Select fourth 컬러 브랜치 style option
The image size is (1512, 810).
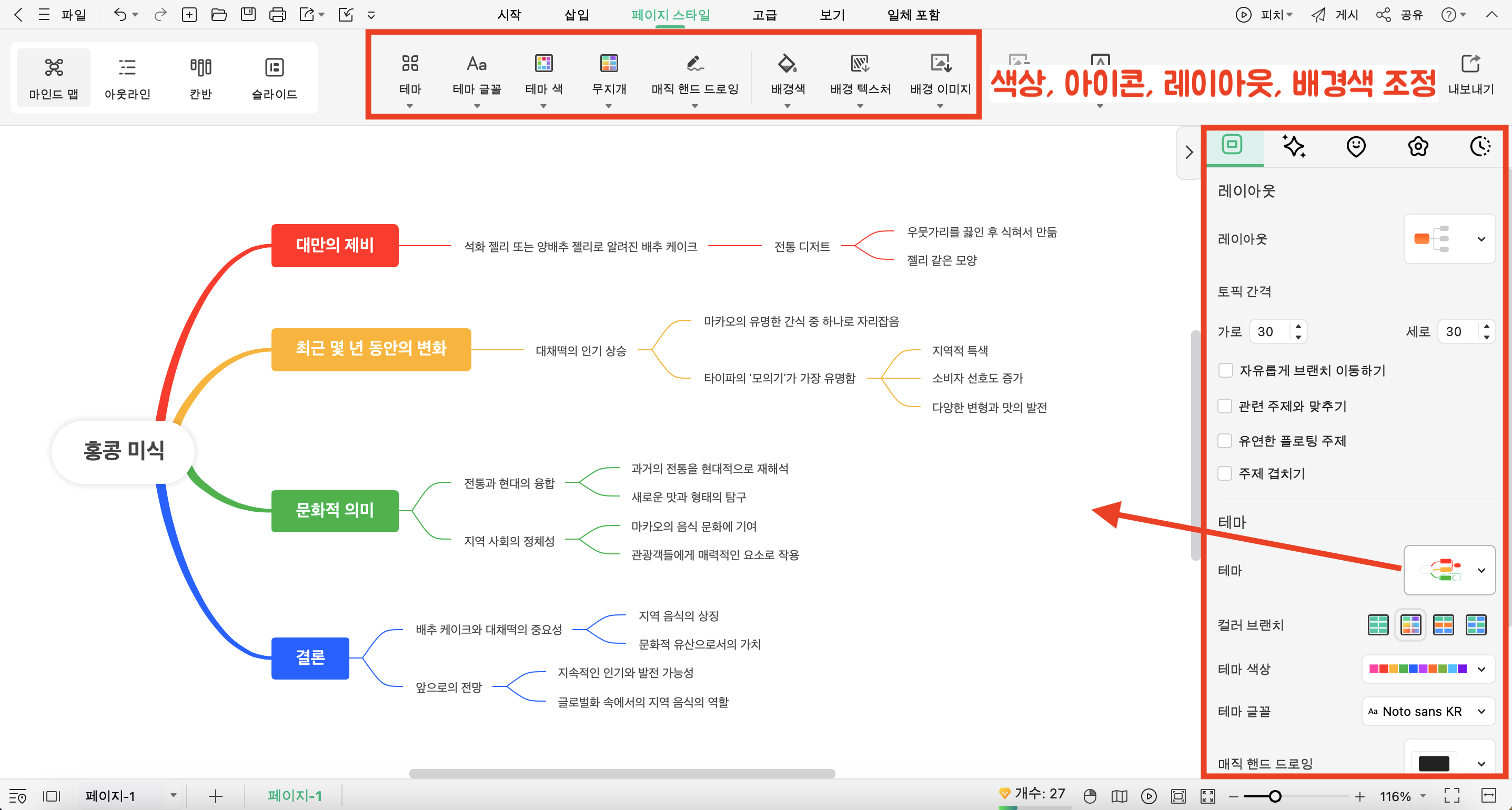1476,624
